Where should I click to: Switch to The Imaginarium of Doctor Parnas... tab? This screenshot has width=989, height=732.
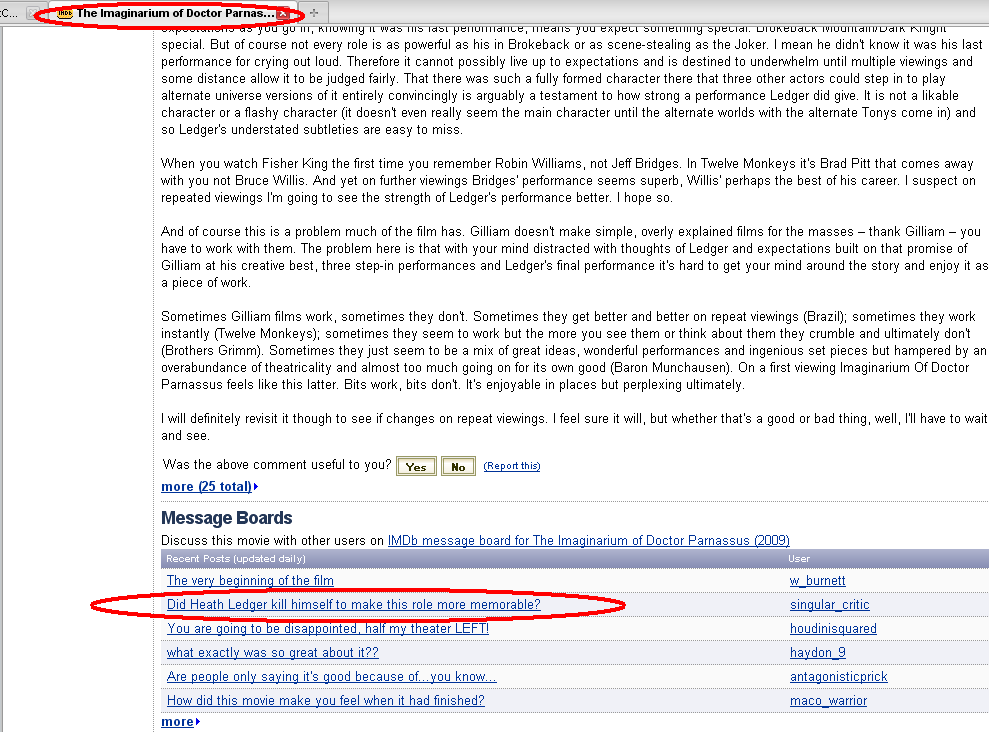click(x=171, y=13)
